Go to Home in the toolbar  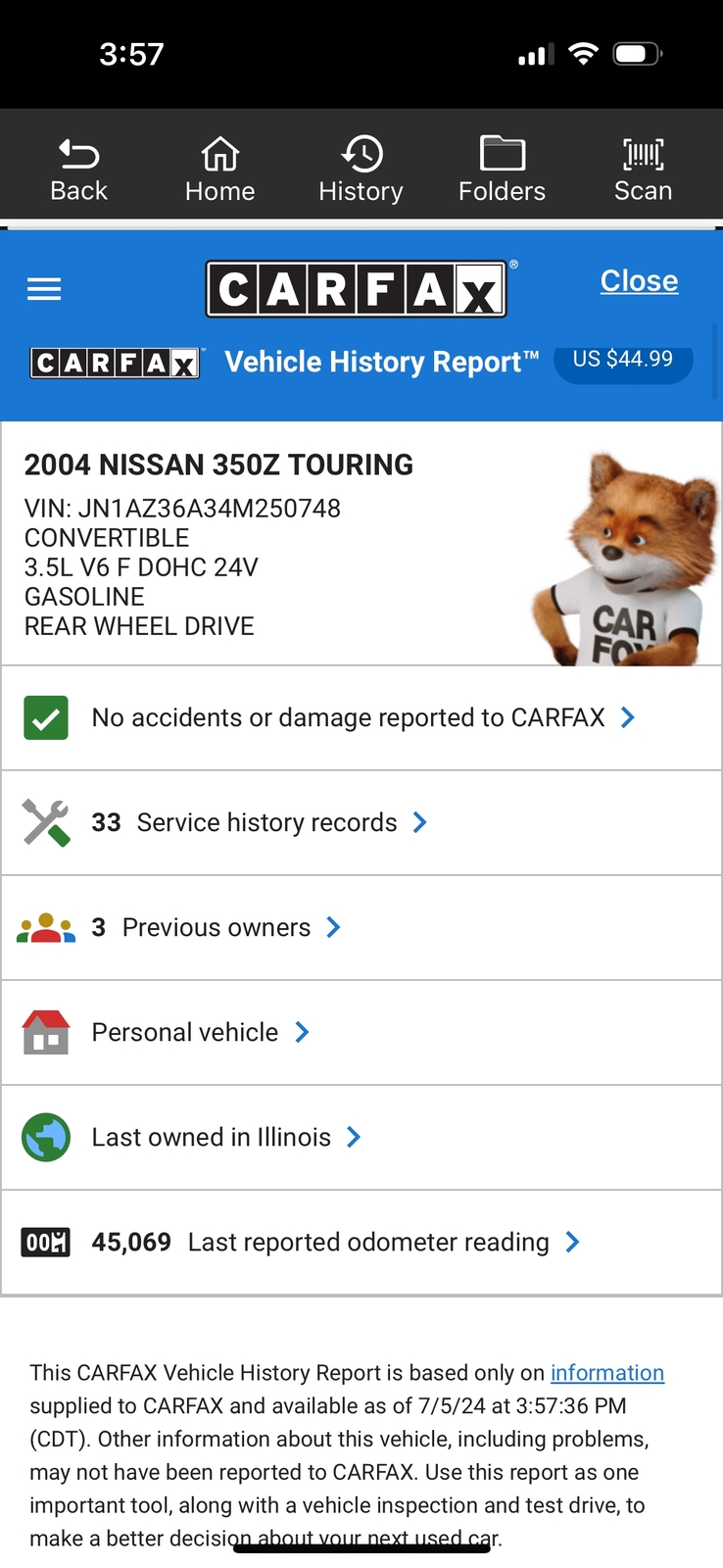[x=219, y=155]
